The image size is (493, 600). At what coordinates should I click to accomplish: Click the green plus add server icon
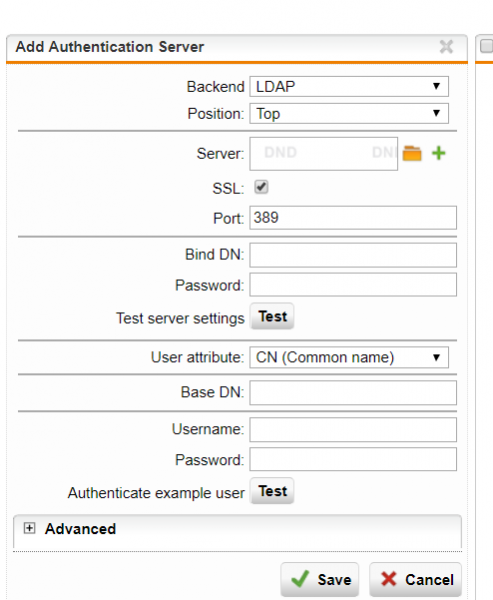pyautogui.click(x=439, y=153)
